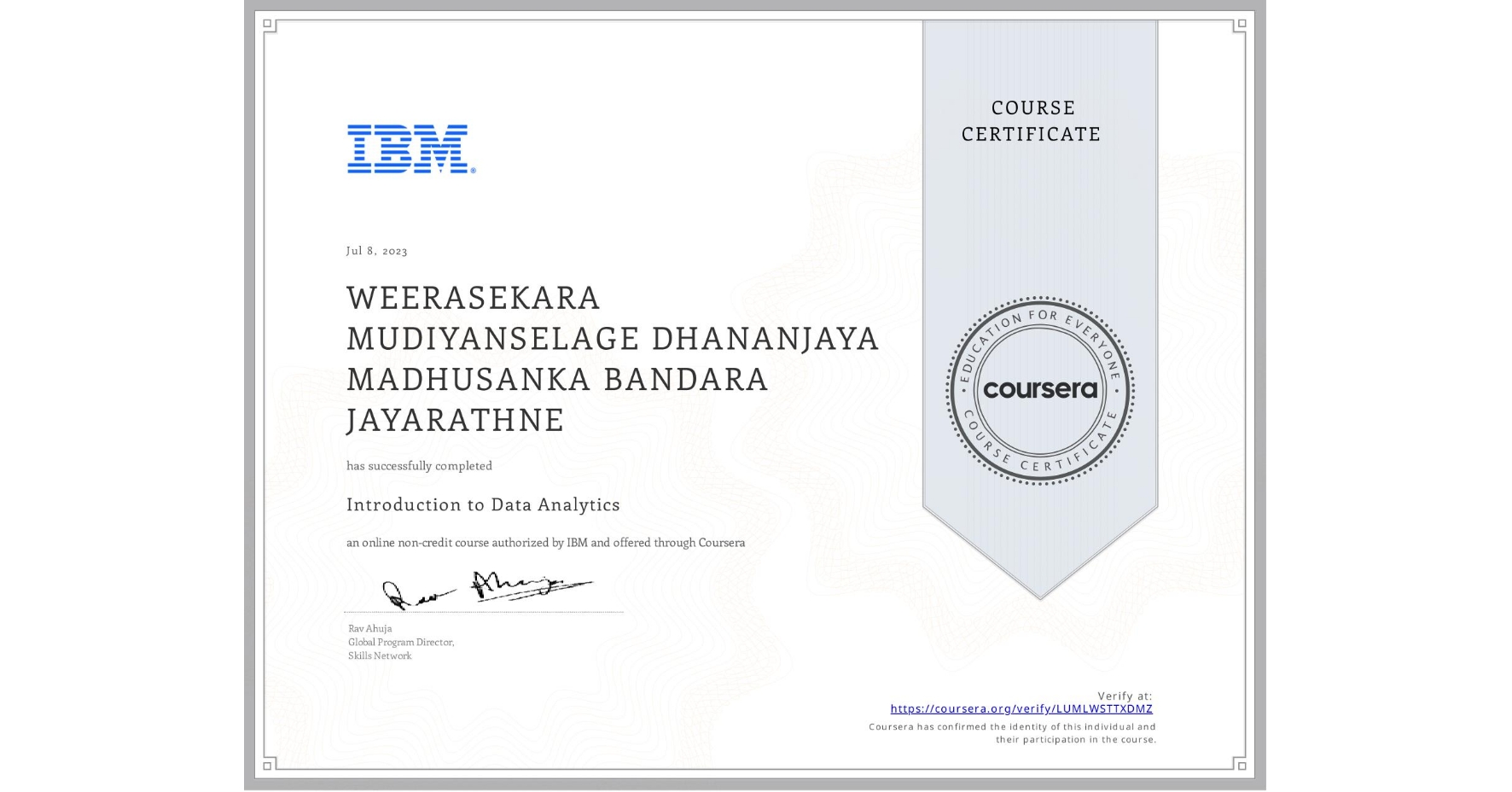Click the IBM logo

coord(406,149)
